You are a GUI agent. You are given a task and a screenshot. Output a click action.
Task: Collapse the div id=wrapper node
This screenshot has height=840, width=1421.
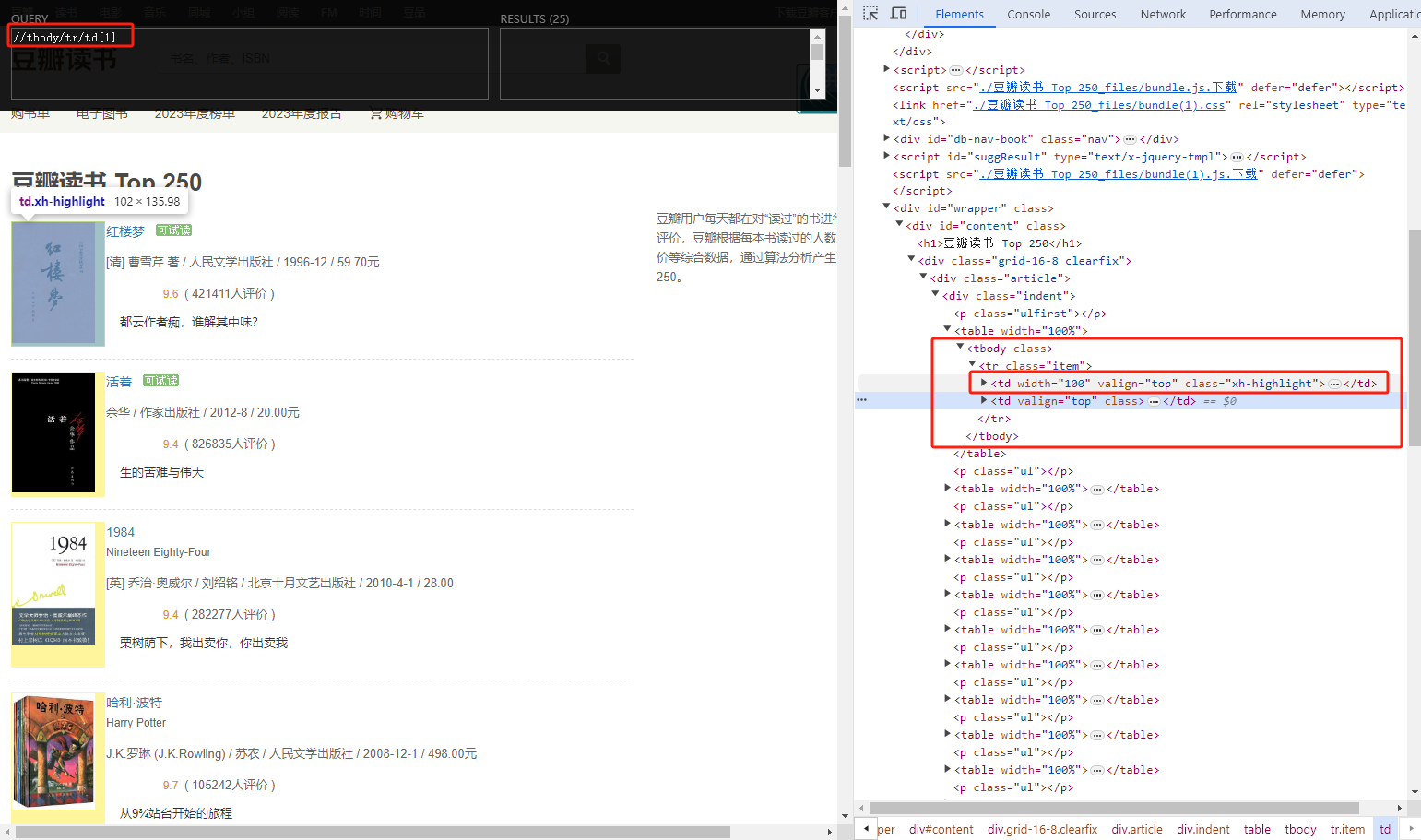point(886,207)
